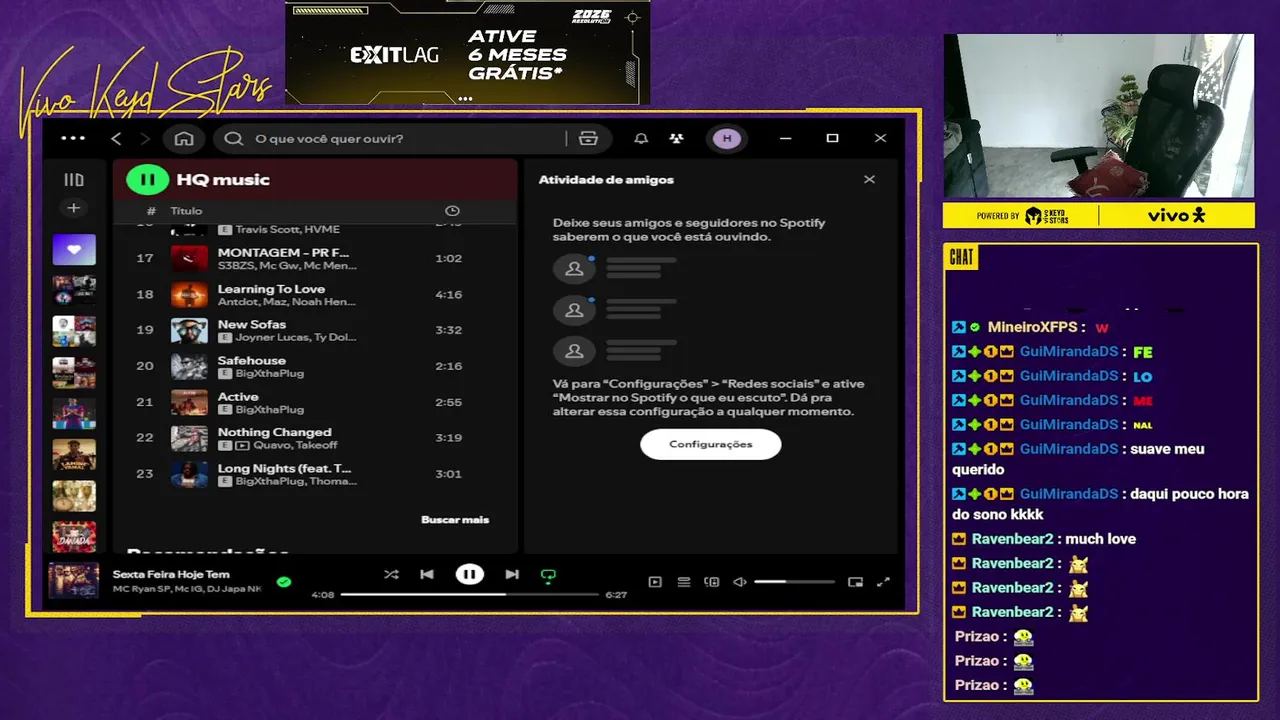The image size is (1280, 720).
Task: Open 'HQ music' playlist title
Action: point(223,180)
